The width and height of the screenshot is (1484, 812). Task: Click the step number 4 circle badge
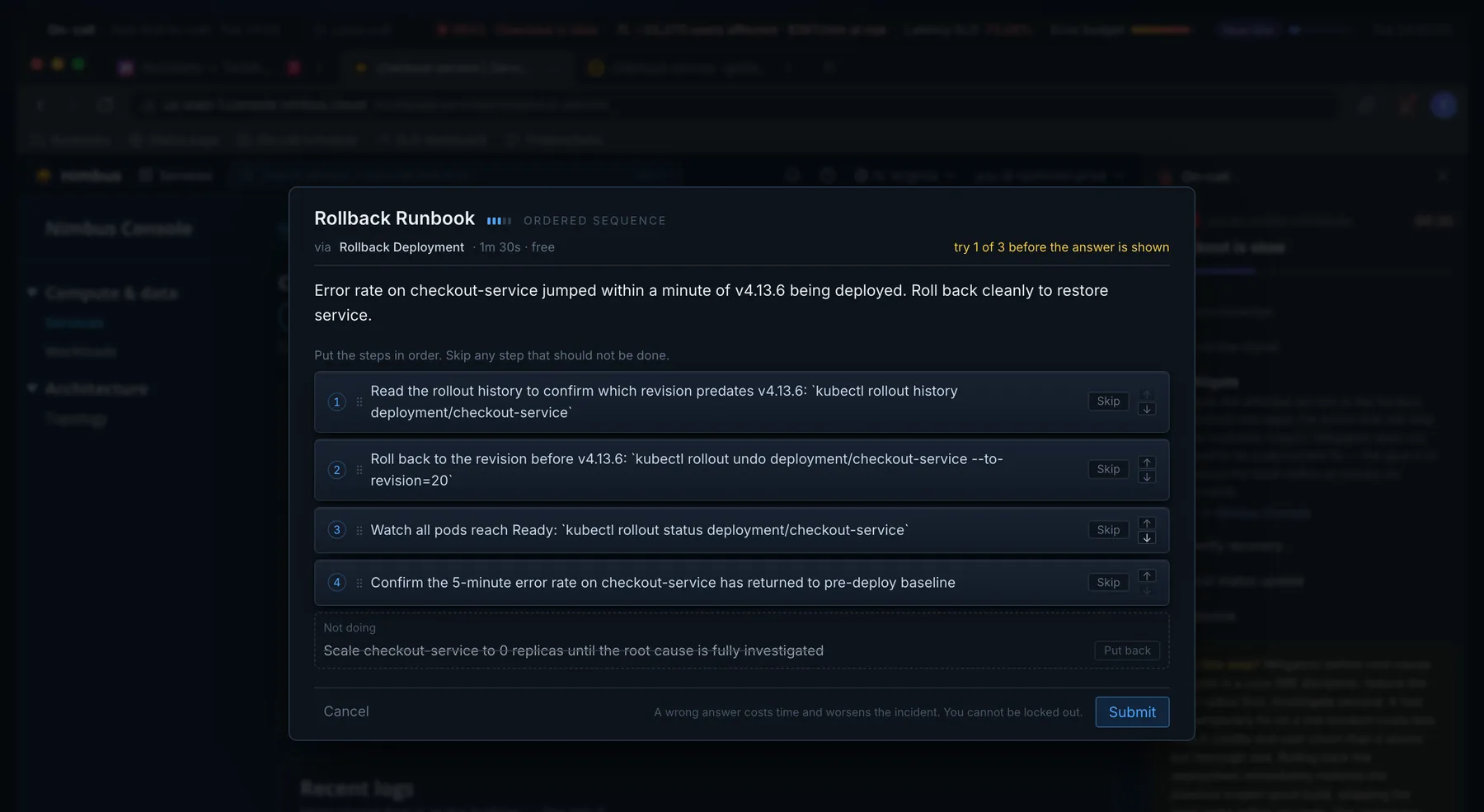(x=336, y=583)
